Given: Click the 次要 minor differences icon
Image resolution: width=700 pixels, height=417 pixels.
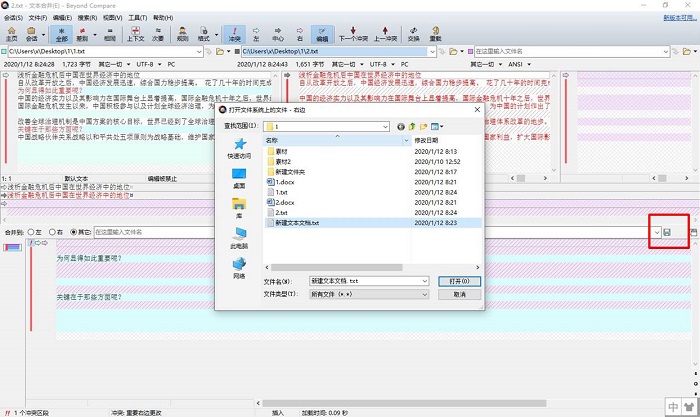Looking at the screenshot, I should [158, 34].
